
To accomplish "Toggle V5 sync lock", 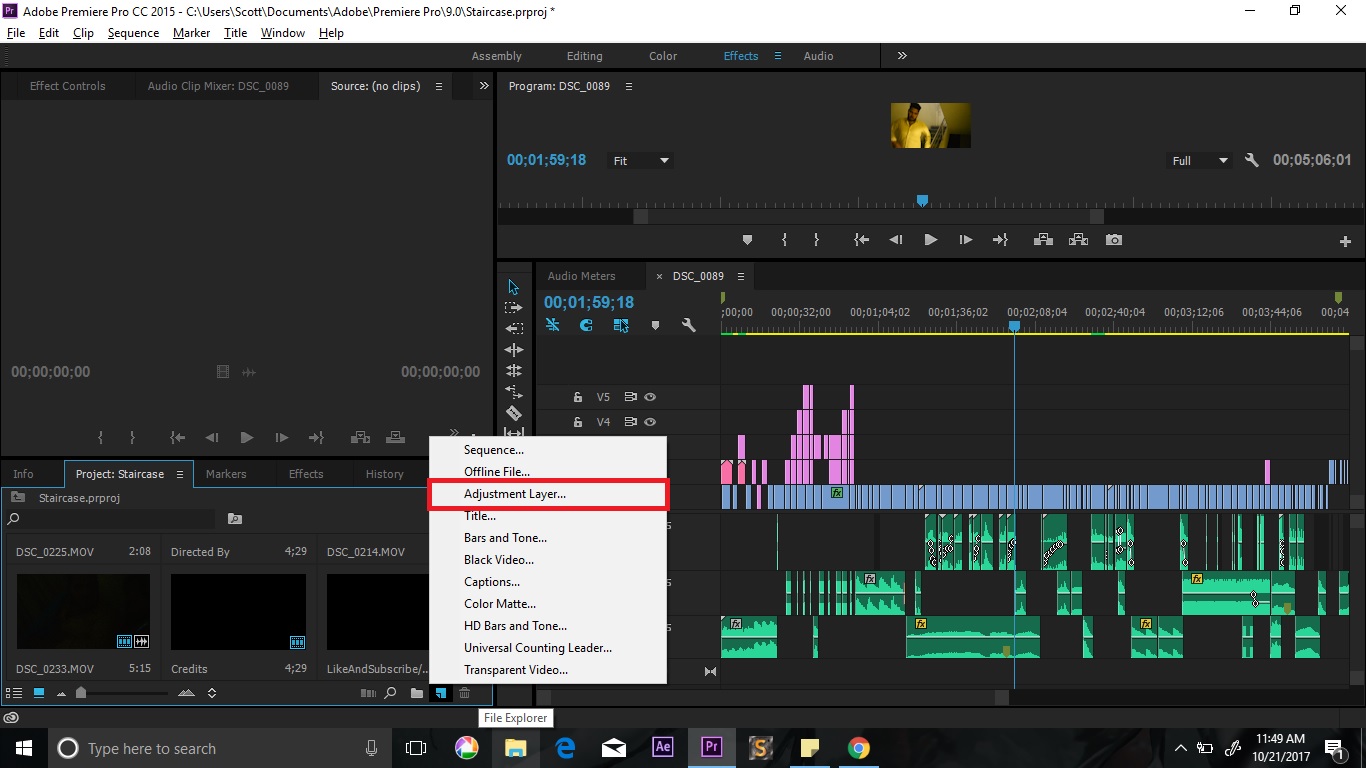I will [630, 397].
